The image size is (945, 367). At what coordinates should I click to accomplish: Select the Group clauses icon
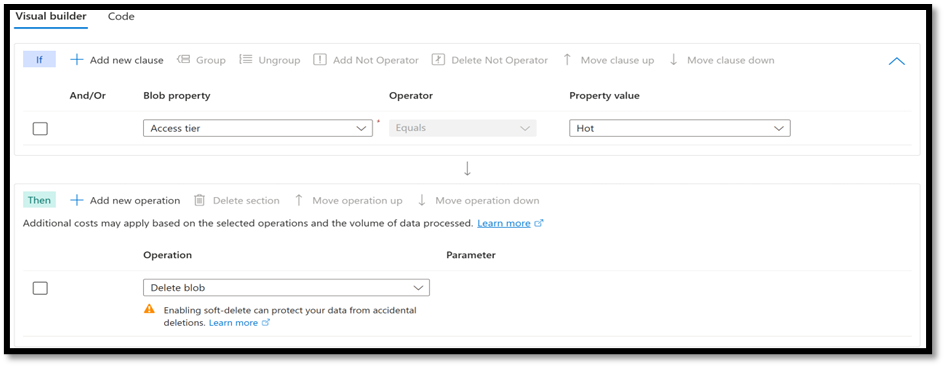click(183, 60)
